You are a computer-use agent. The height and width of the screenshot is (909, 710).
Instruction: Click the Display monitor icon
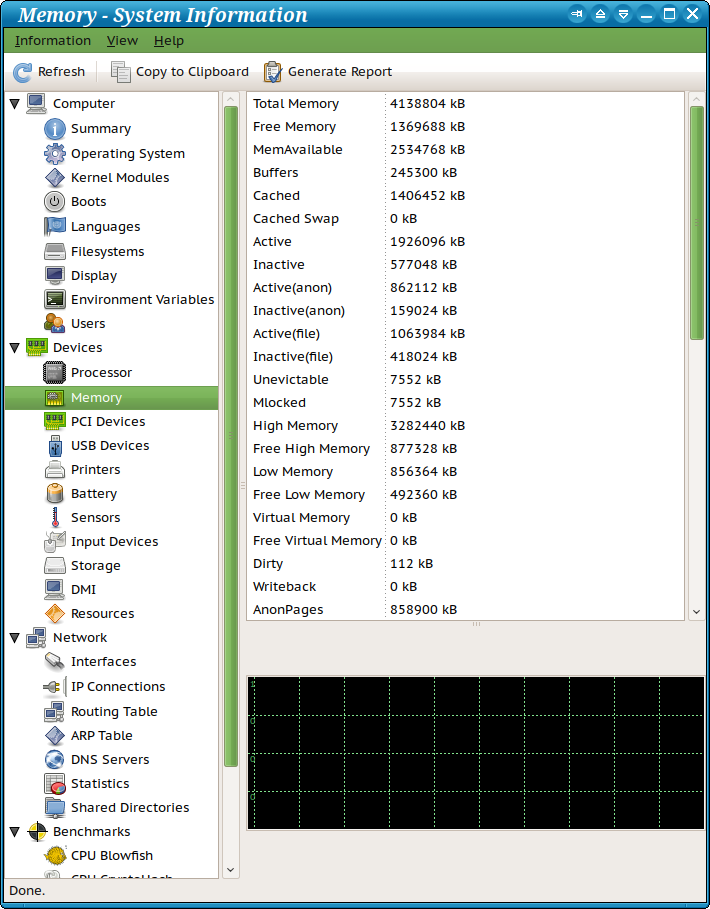(54, 275)
